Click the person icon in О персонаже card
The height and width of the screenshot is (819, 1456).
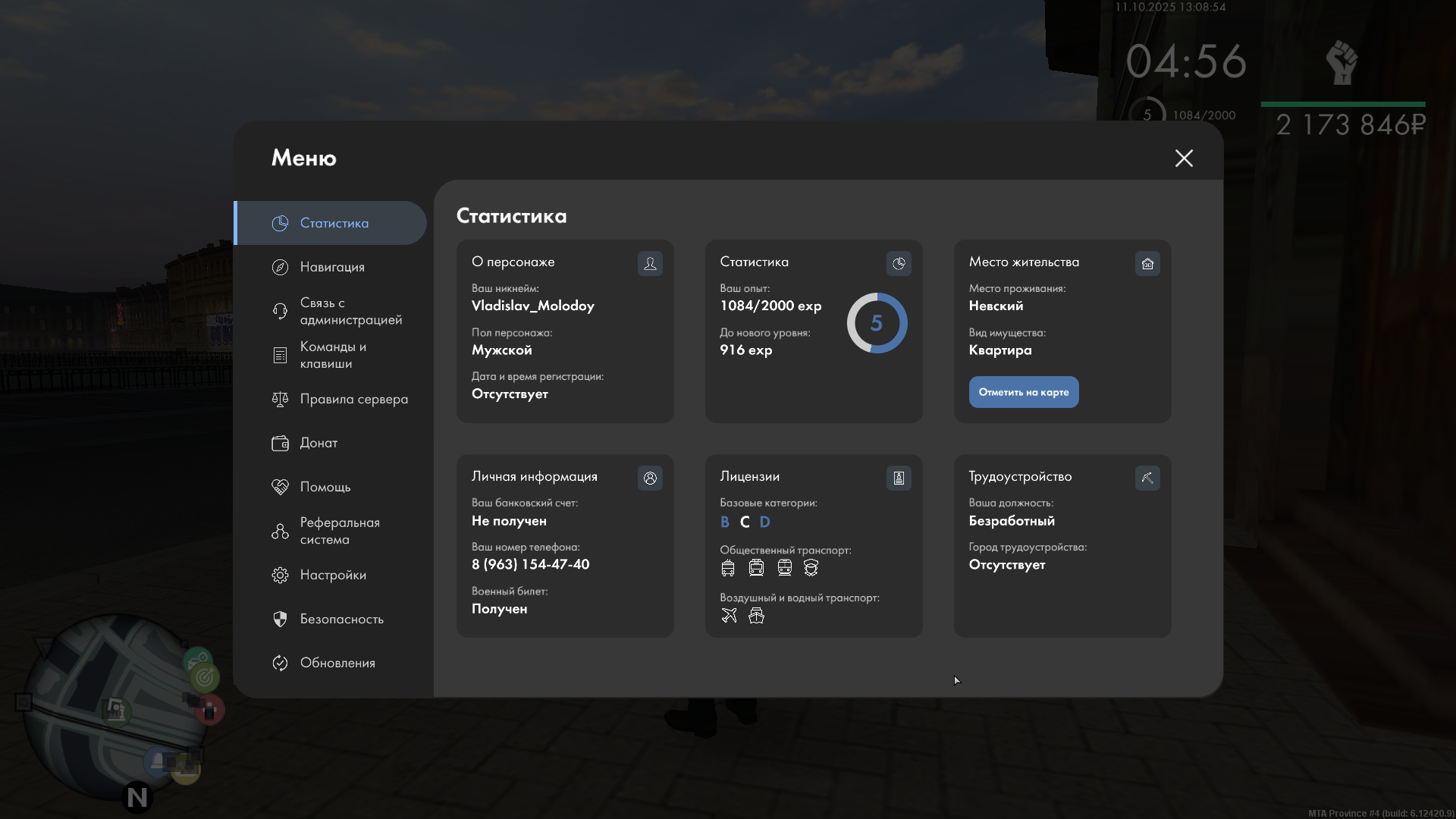tap(650, 263)
